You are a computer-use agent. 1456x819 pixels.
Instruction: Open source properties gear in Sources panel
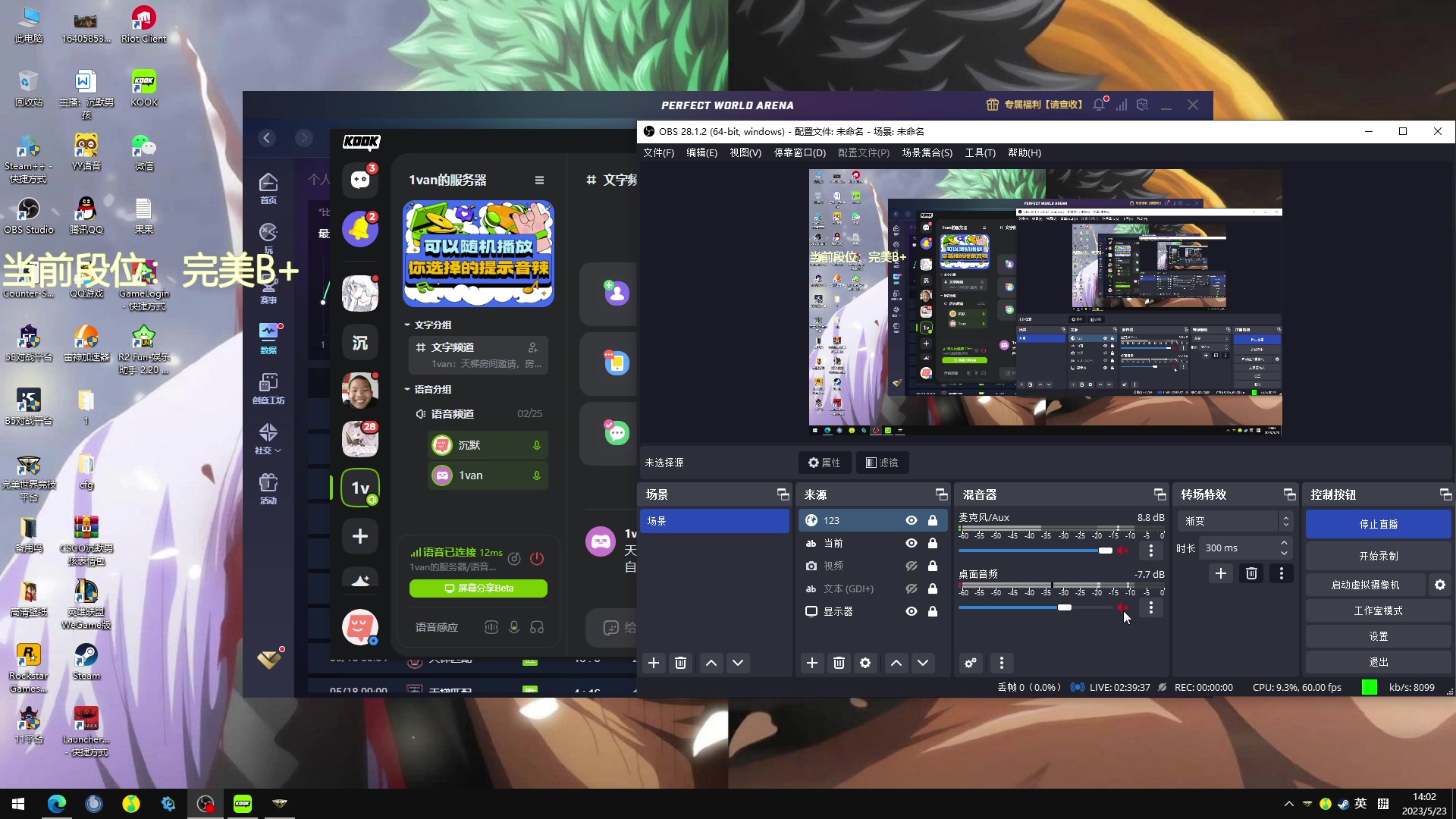click(865, 663)
